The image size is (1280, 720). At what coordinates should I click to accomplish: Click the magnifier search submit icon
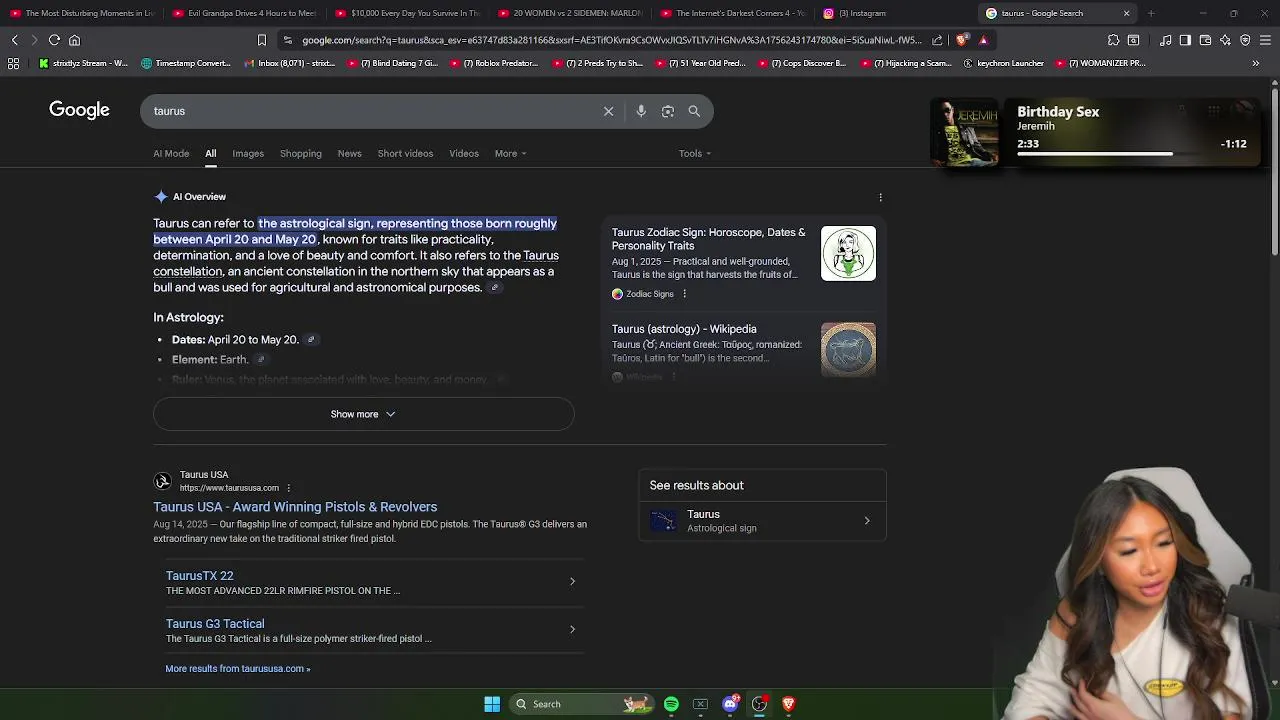(694, 111)
